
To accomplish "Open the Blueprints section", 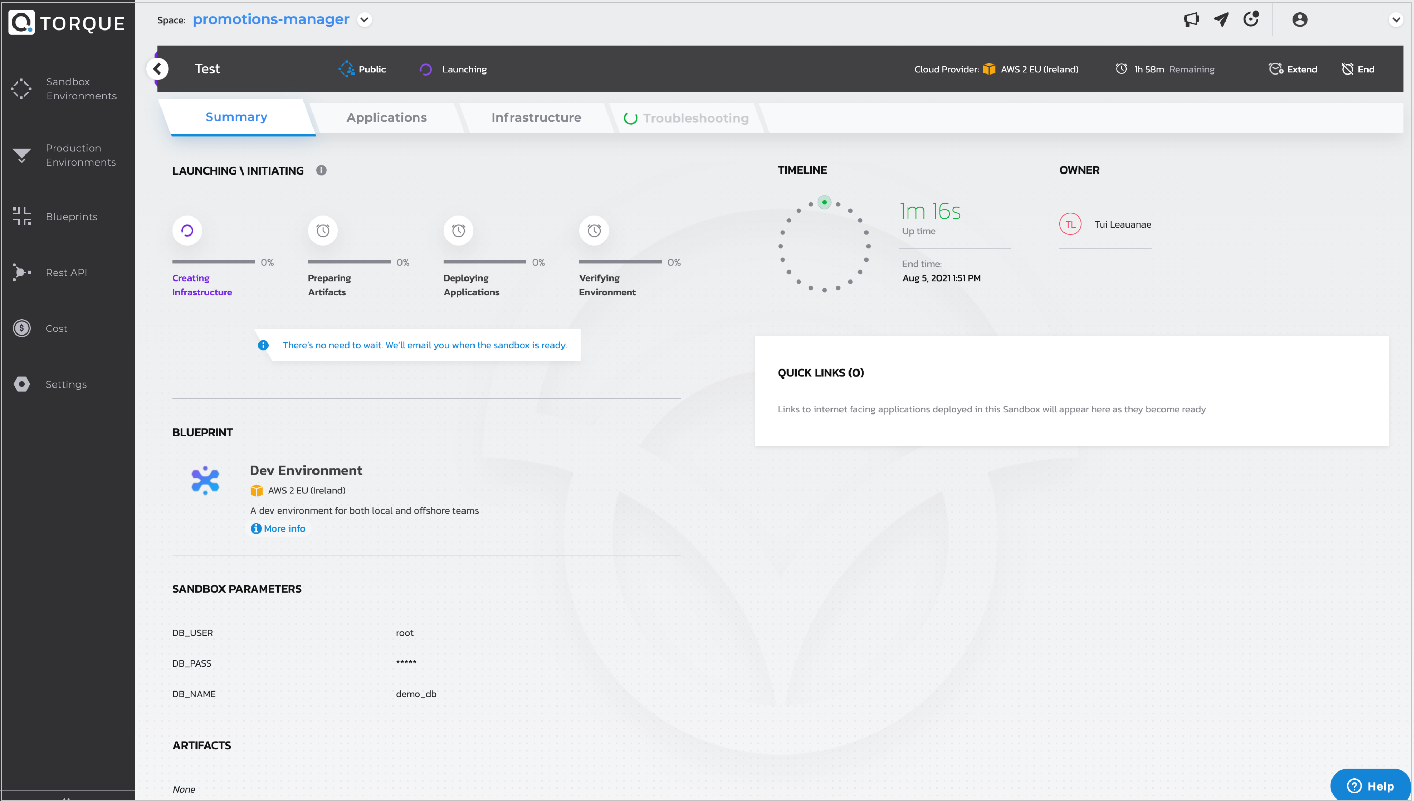I will point(67,216).
